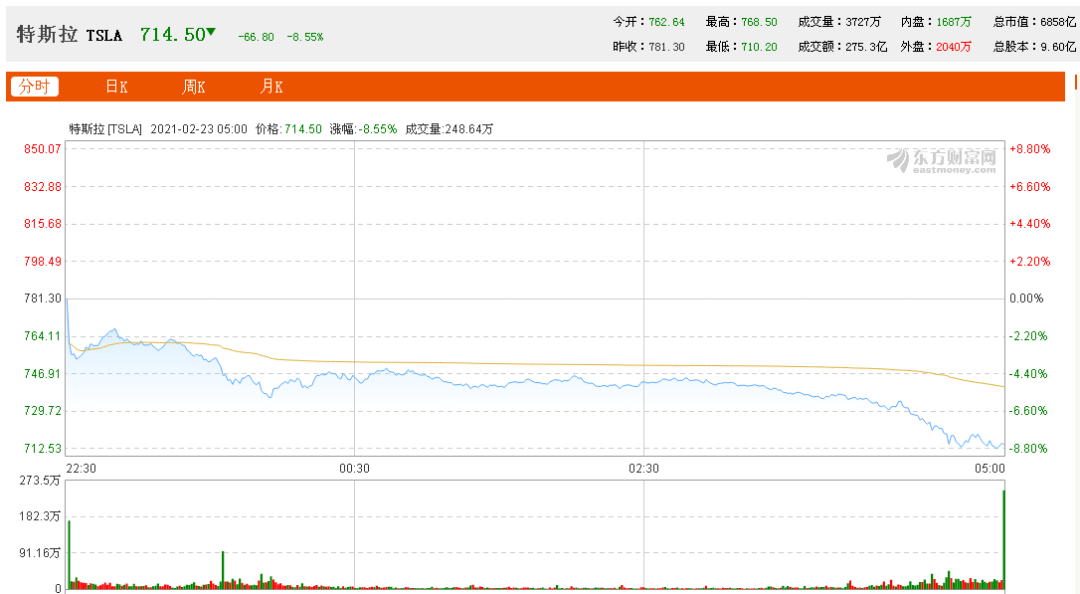Click the 746.91 price axis label
This screenshot has height=594, width=1080.
43,373
